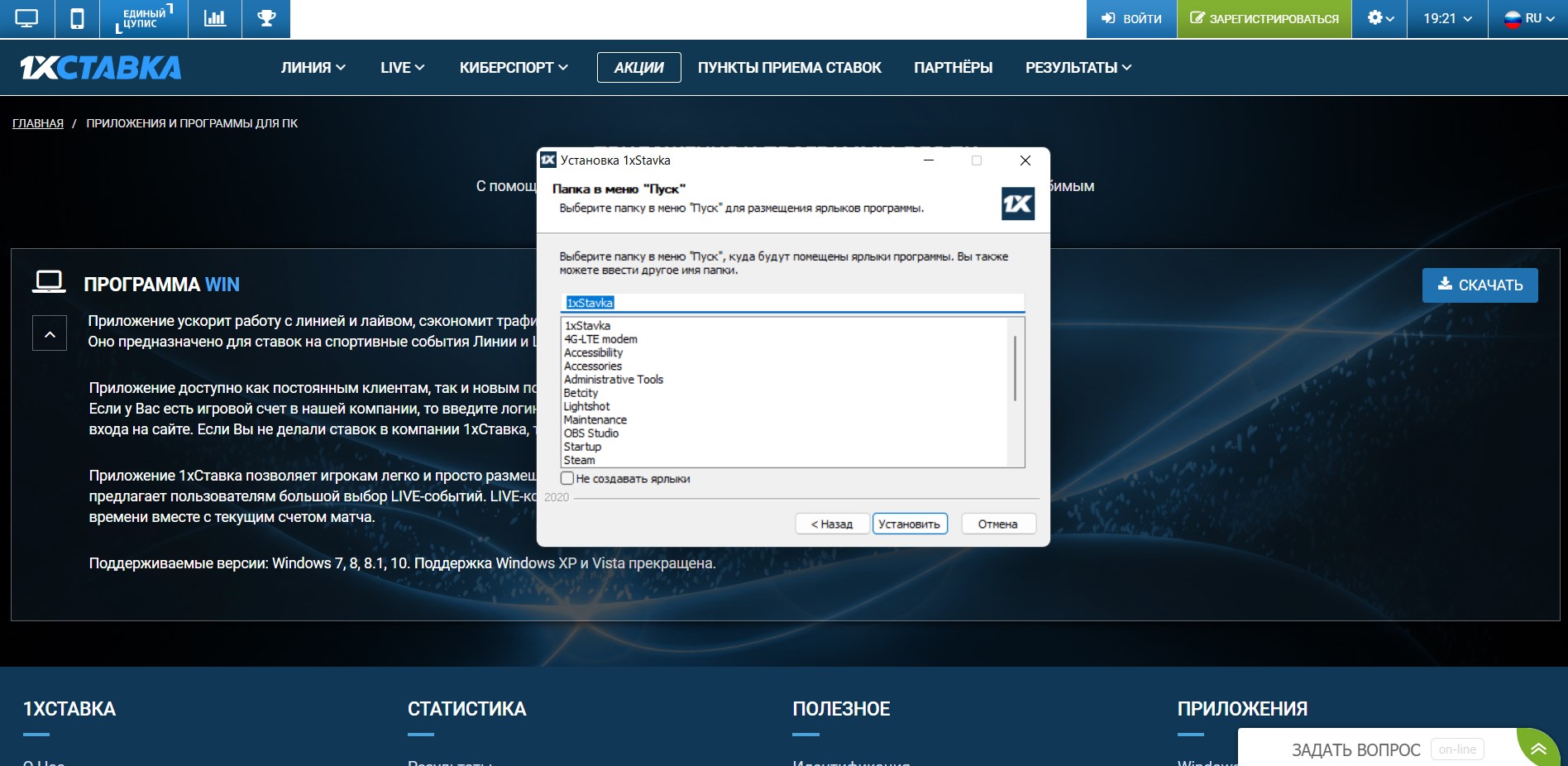Open ПУНКТЫ ПРИЕМА СТАВОК page

[x=790, y=68]
